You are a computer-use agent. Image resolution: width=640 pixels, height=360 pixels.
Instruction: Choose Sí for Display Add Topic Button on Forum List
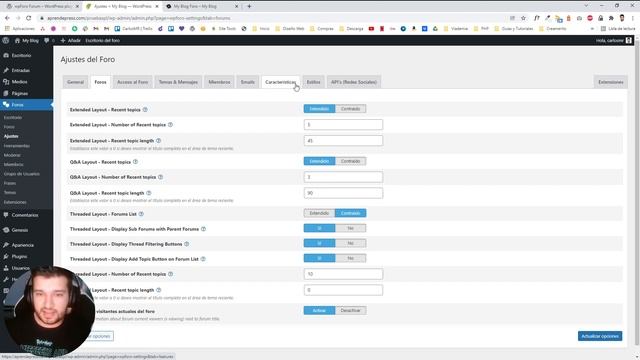[x=319, y=258]
